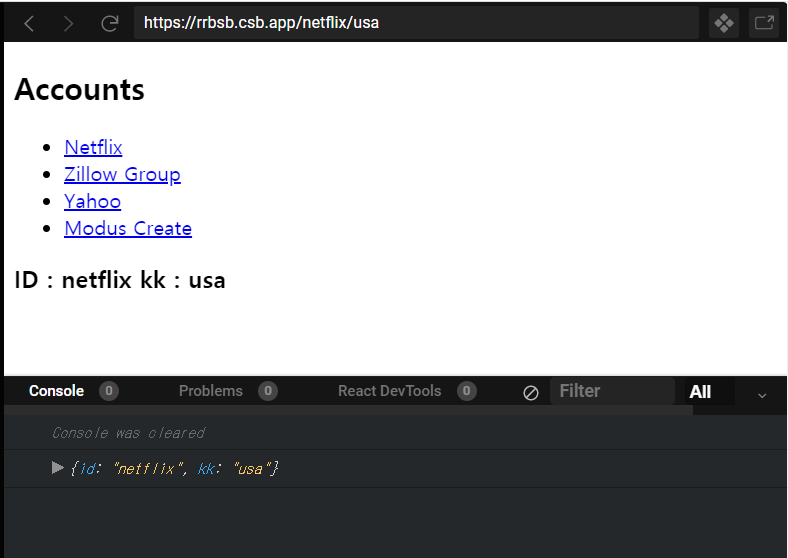Switch to the Problems tab
This screenshot has width=788, height=558.
211,391
